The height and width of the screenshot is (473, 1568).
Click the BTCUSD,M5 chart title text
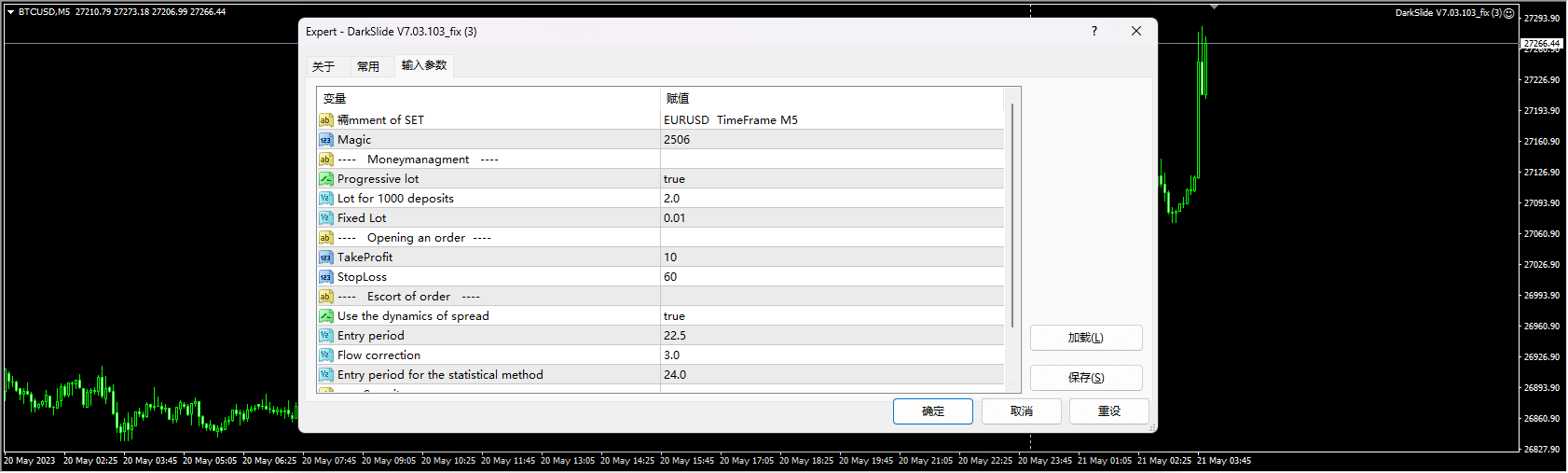pos(44,12)
